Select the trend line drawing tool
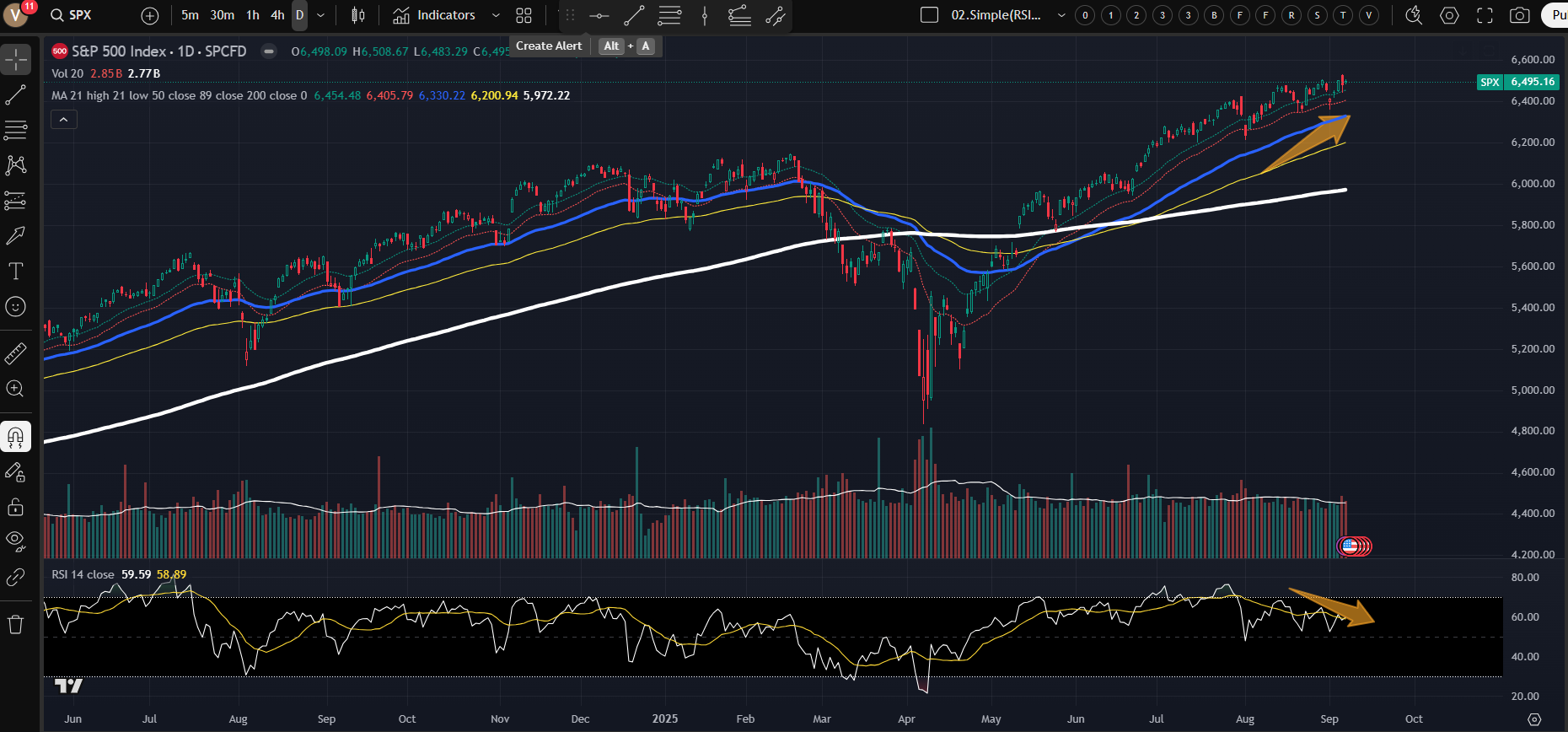This screenshot has height=732, width=1568. coord(16,95)
